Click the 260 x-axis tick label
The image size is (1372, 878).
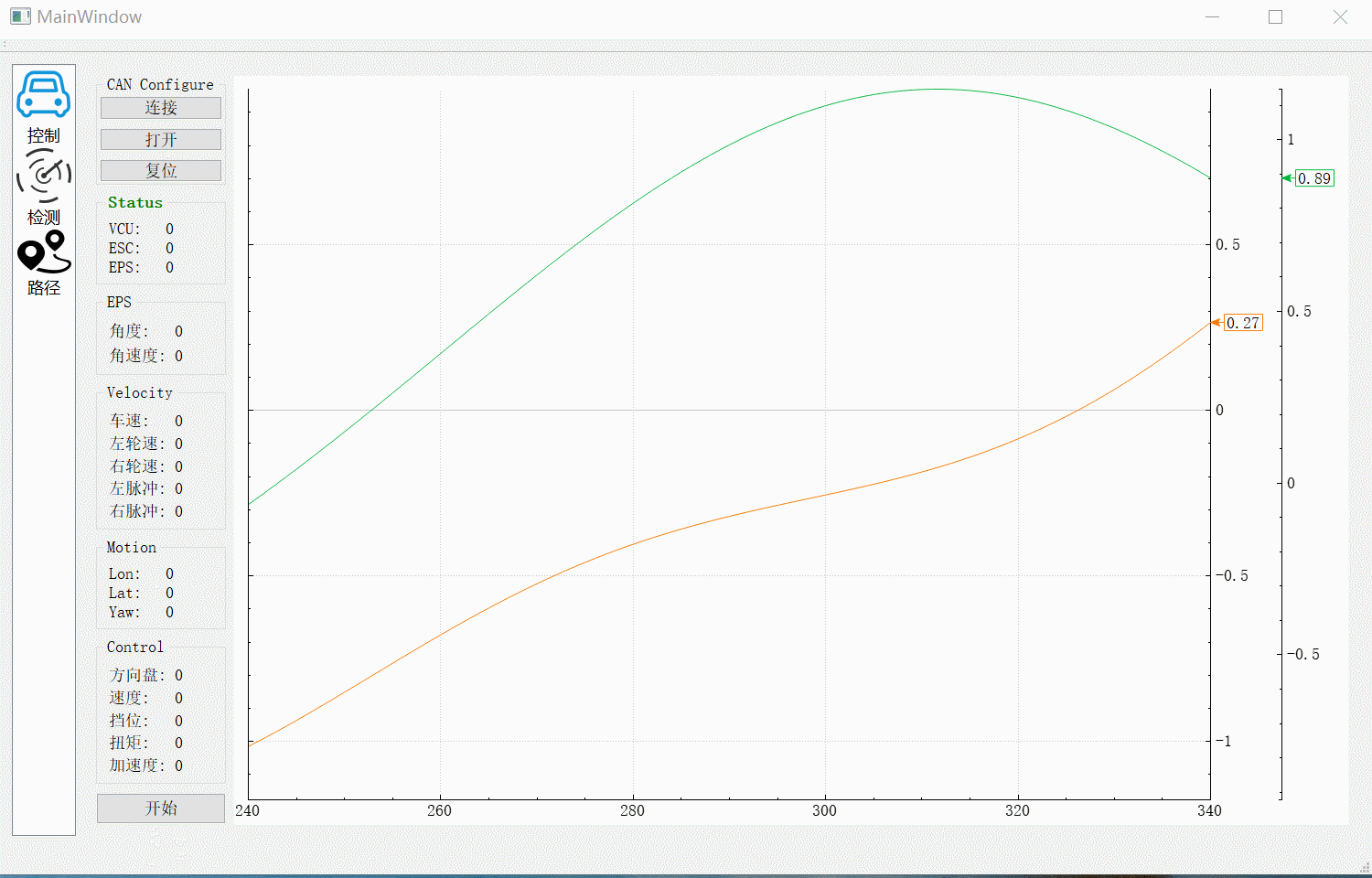tap(439, 810)
